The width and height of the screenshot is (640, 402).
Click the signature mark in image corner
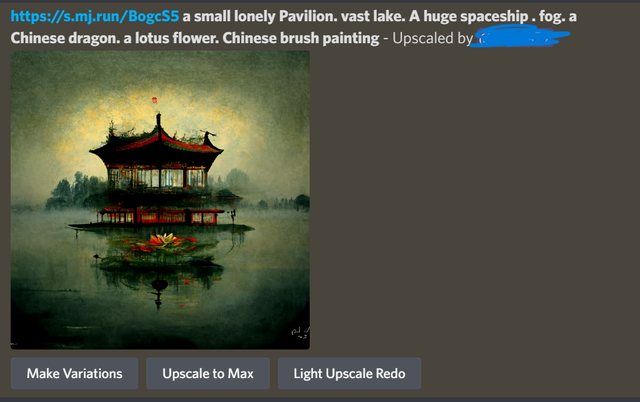tap(300, 333)
